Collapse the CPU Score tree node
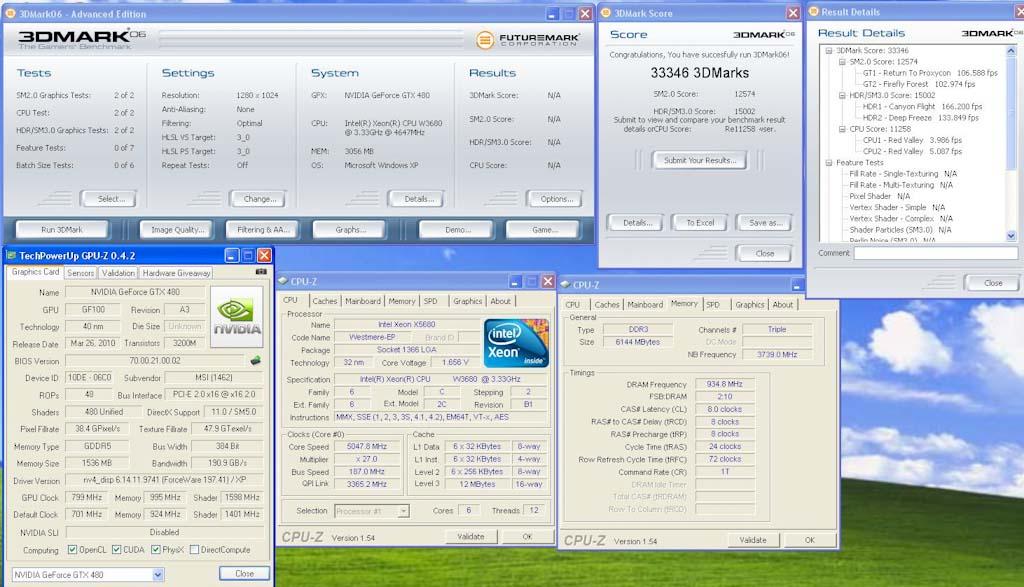 pos(842,129)
